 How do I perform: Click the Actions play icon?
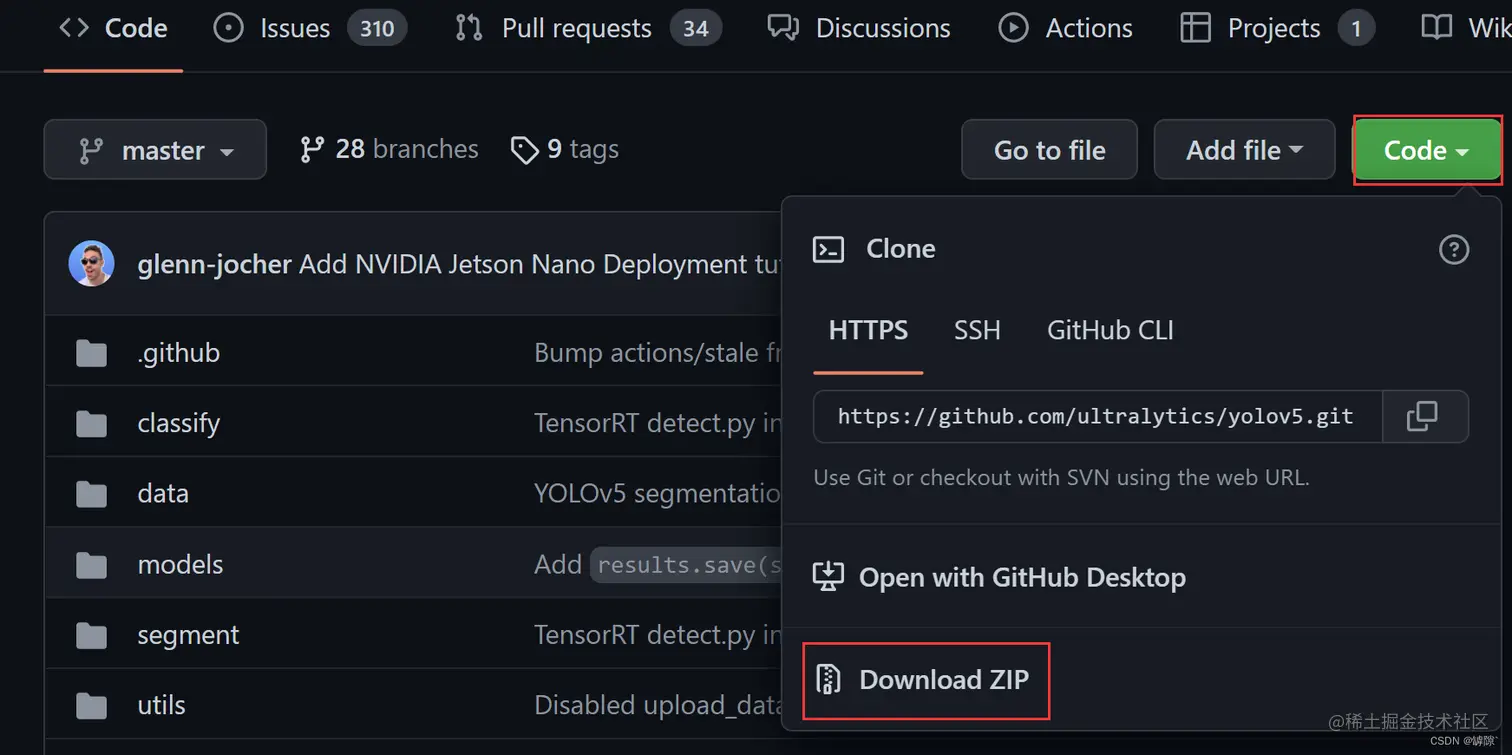(1014, 28)
